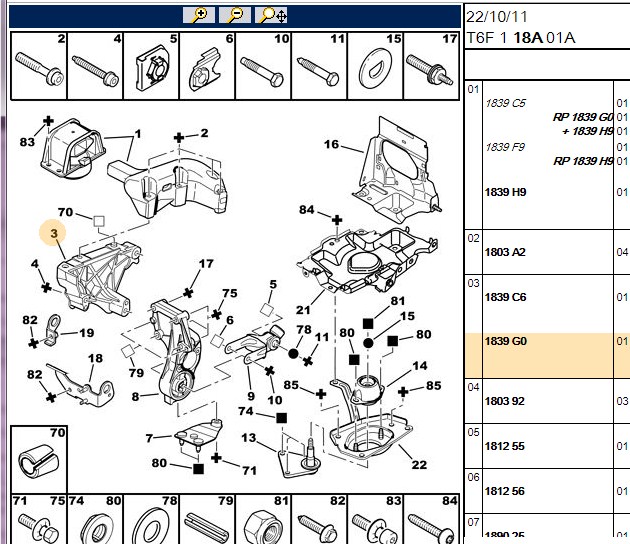Click superseded part number 1839 C5
This screenshot has height=544, width=630.
tap(505, 103)
